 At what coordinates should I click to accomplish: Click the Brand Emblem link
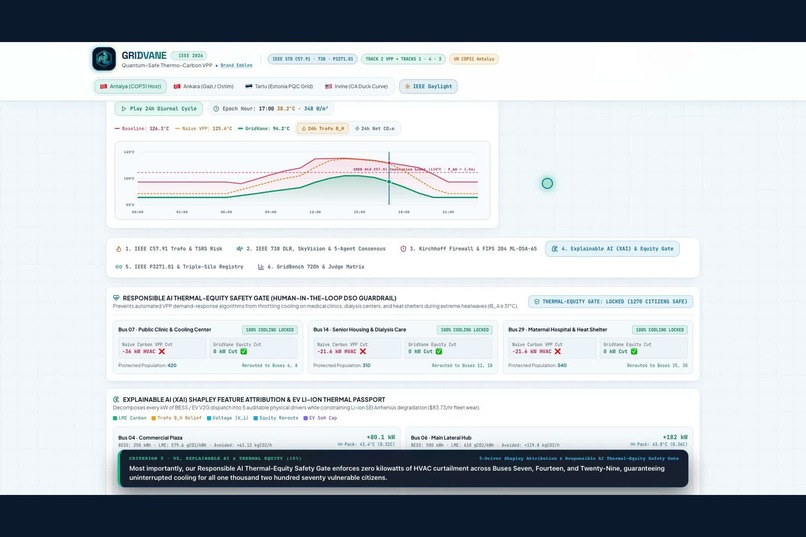pyautogui.click(x=236, y=65)
